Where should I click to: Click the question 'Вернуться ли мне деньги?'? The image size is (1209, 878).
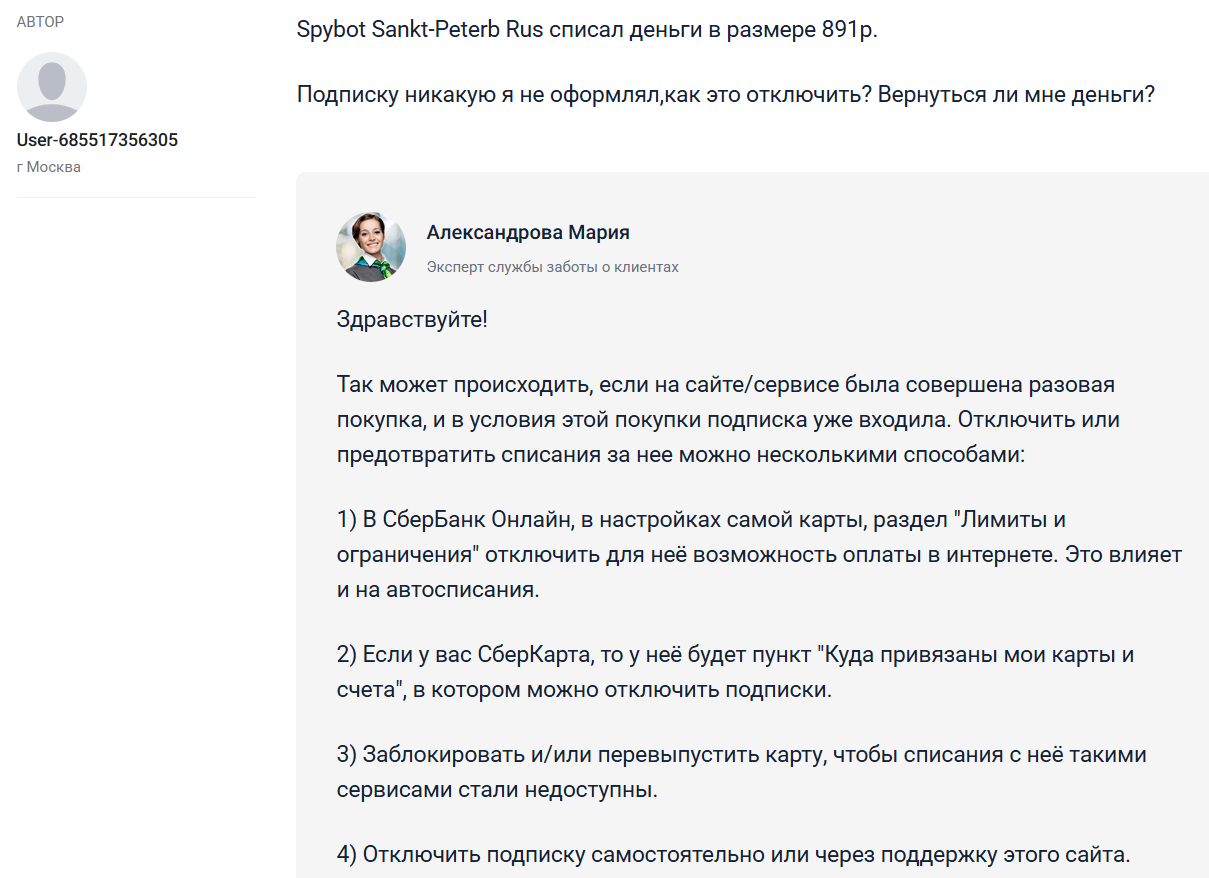pos(1016,96)
